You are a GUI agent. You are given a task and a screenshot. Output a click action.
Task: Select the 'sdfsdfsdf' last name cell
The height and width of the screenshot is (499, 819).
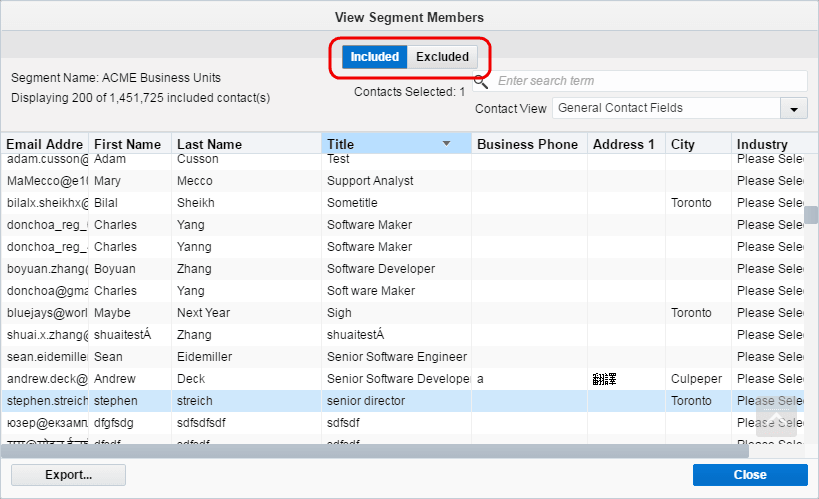(x=247, y=423)
